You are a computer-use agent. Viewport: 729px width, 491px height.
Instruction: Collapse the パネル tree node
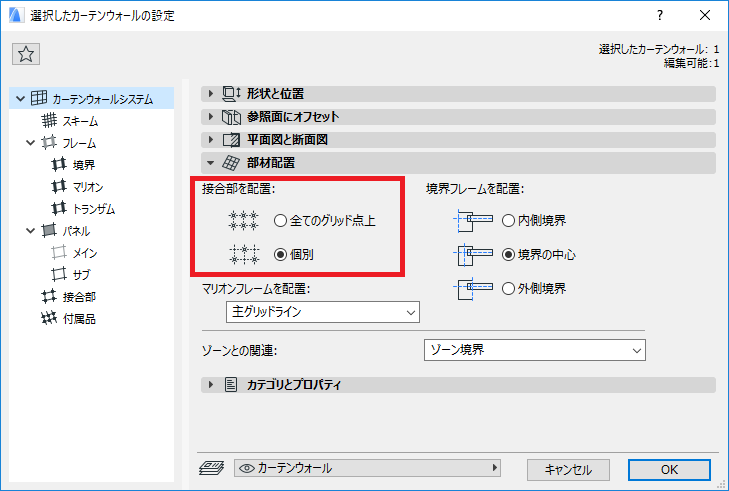click(31, 231)
